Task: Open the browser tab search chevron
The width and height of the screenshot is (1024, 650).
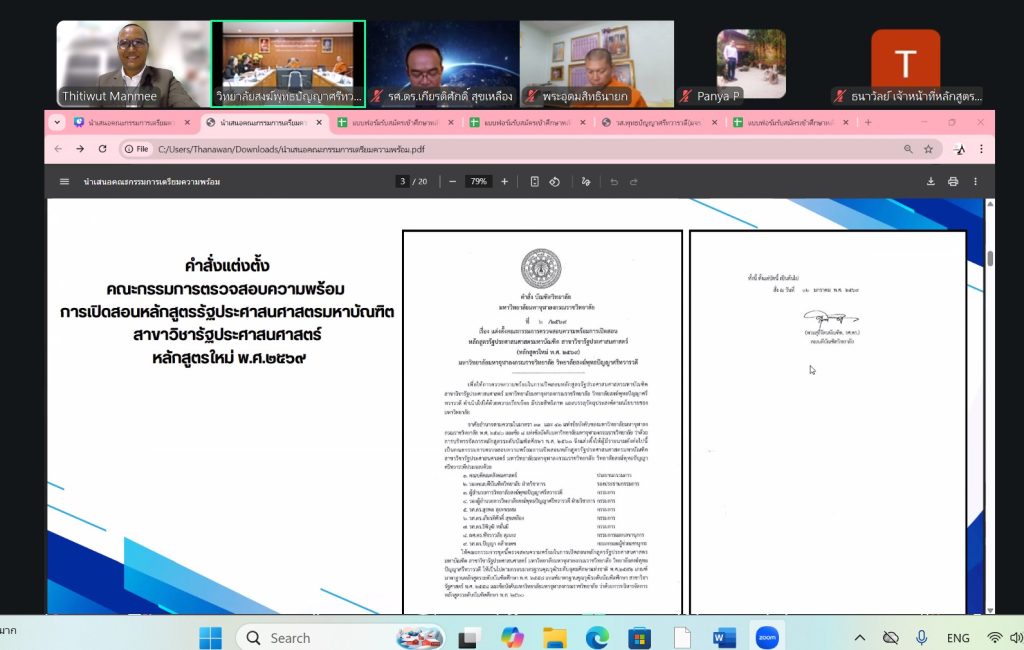Action: [57, 122]
